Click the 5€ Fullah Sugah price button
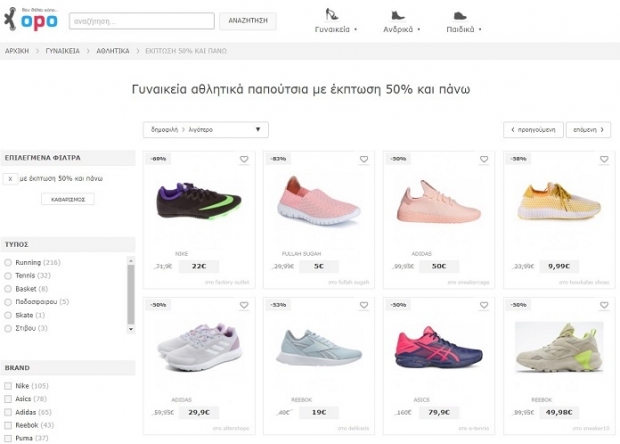This screenshot has height=444, width=620. [x=319, y=266]
